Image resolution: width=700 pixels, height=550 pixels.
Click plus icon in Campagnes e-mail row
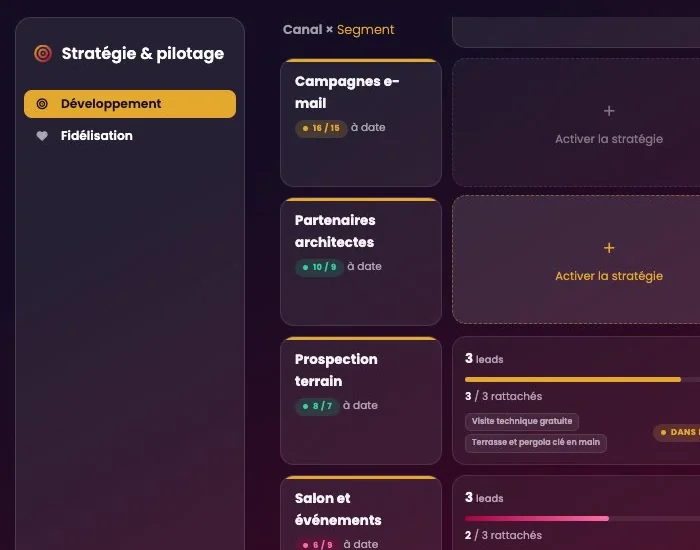(x=609, y=111)
